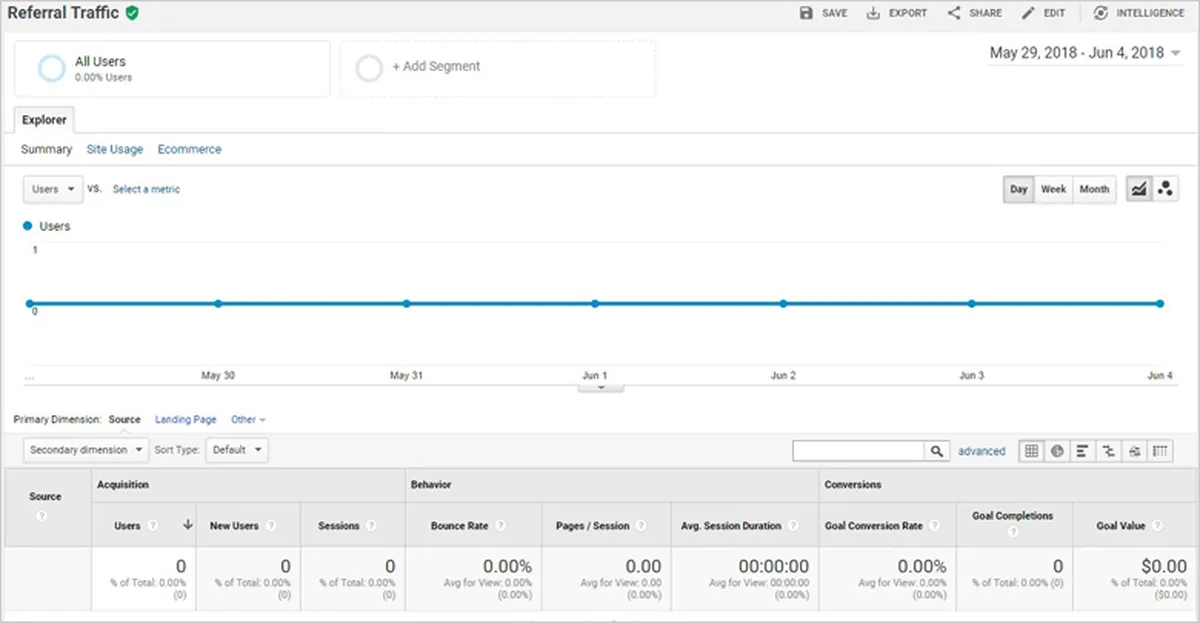
Task: Click the sort arrow in Users column
Action: (187, 525)
